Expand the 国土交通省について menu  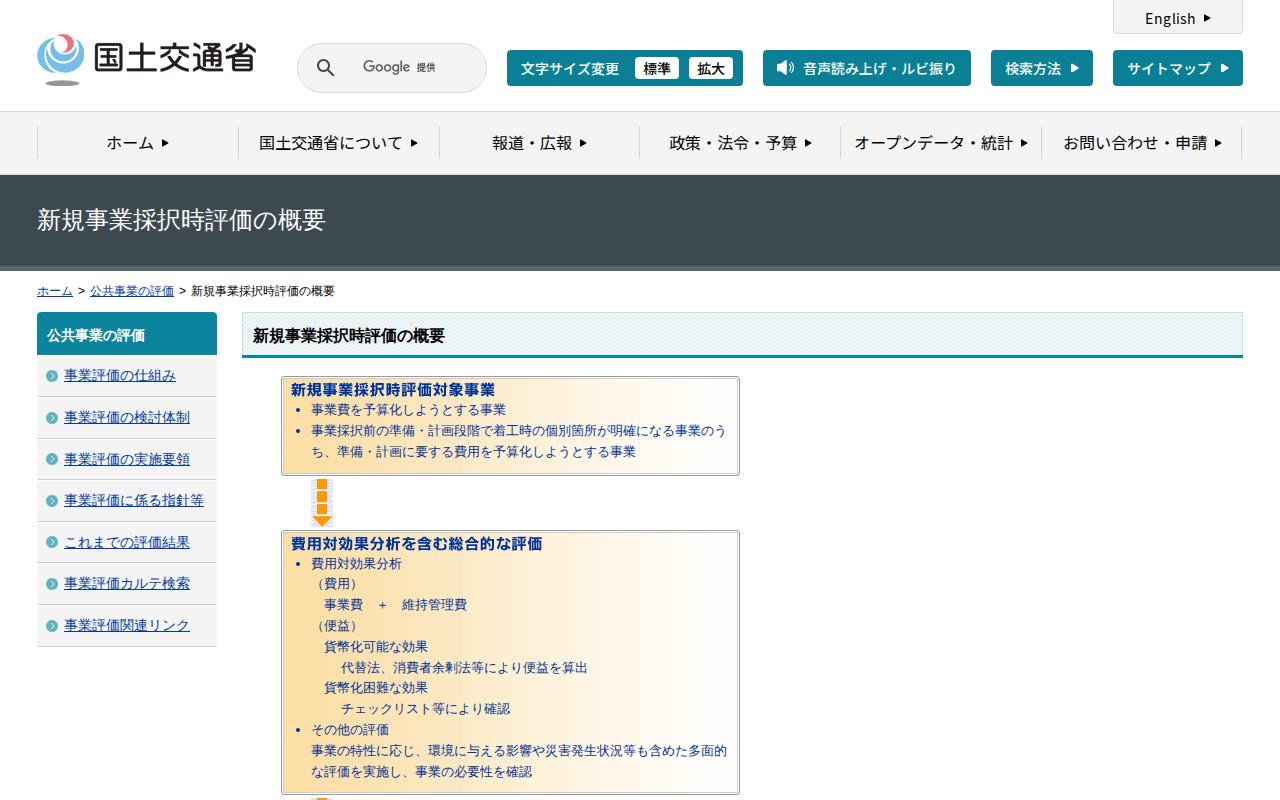pos(338,143)
